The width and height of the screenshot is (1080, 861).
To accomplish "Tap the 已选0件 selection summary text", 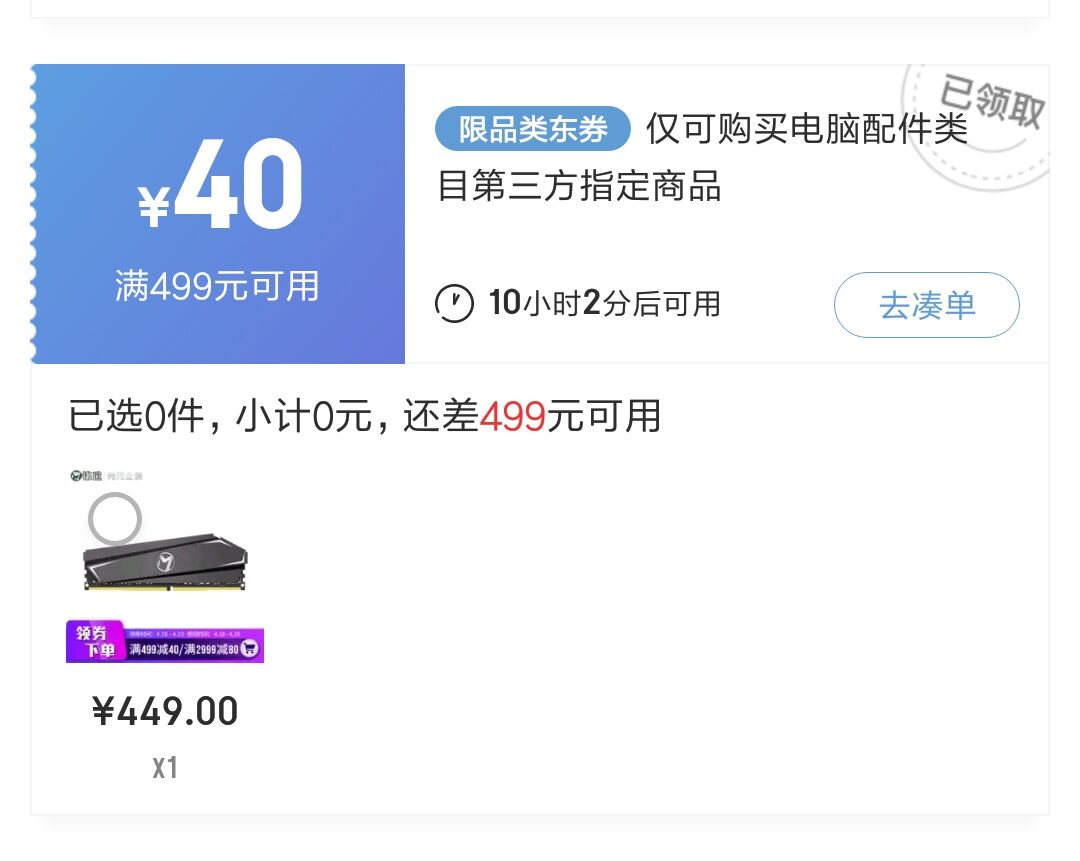I will pyautogui.click(x=136, y=416).
